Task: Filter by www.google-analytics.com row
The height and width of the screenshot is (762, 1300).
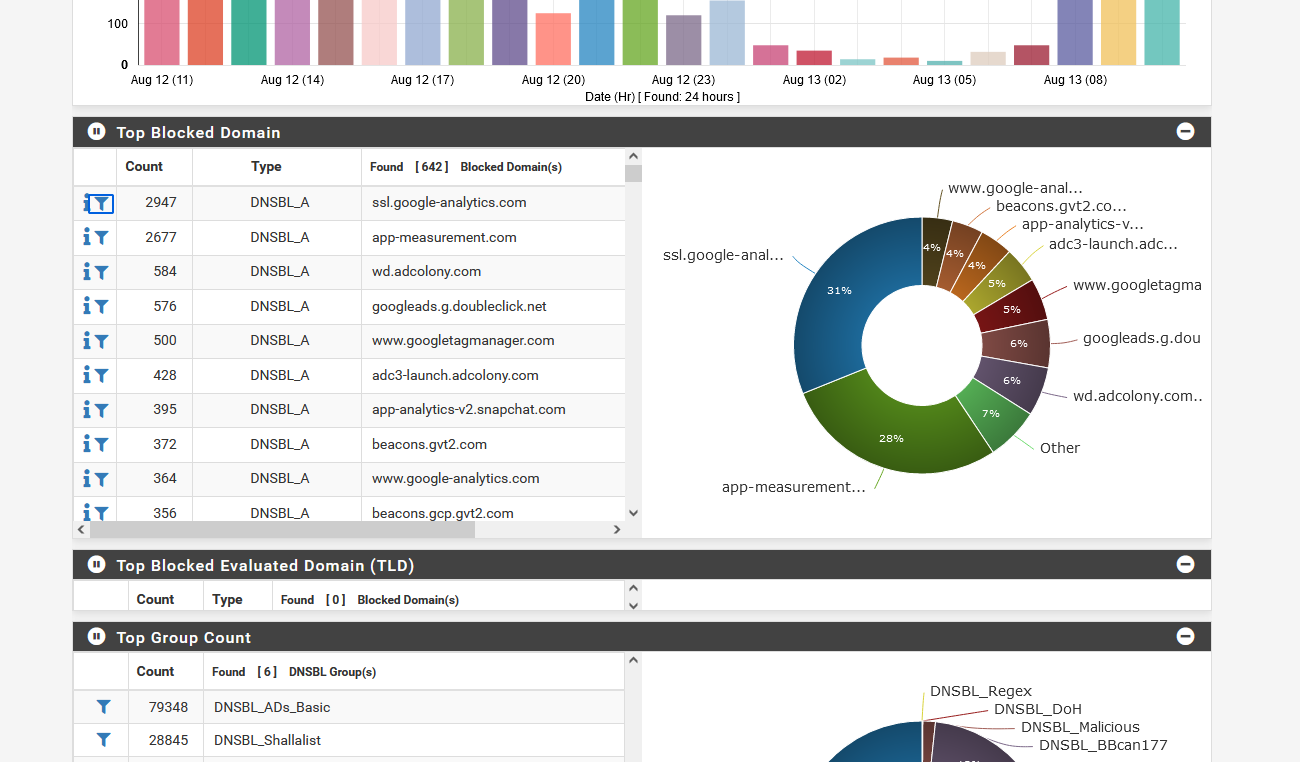Action: [101, 479]
